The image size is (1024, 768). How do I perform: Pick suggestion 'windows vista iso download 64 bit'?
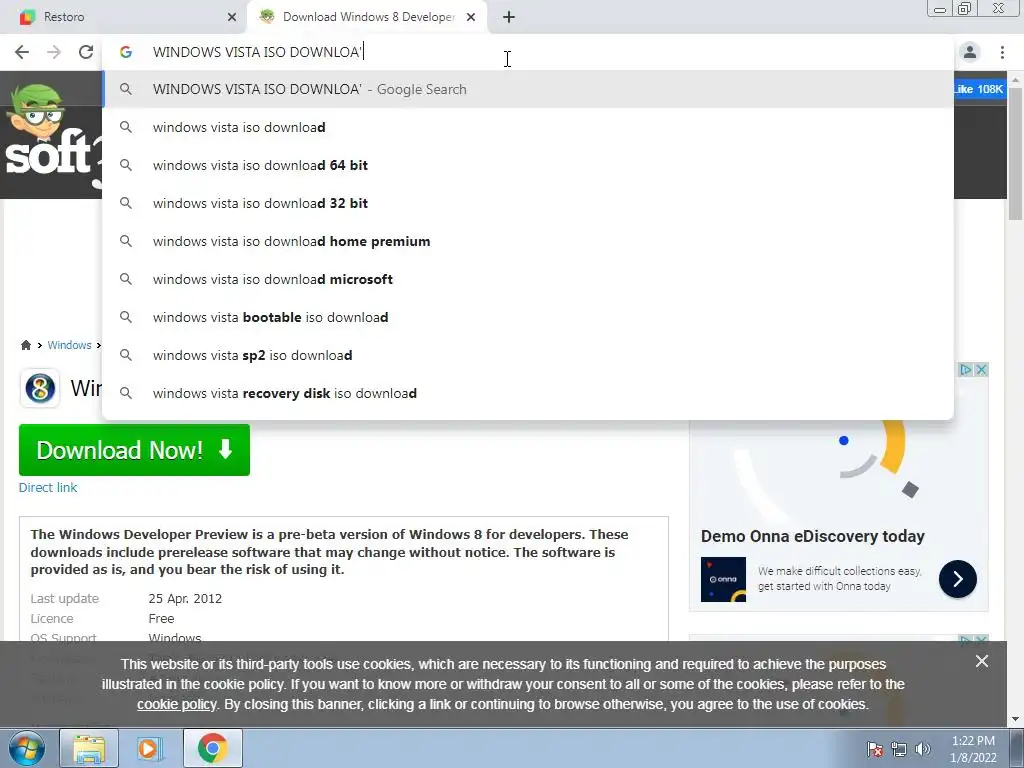click(528, 165)
